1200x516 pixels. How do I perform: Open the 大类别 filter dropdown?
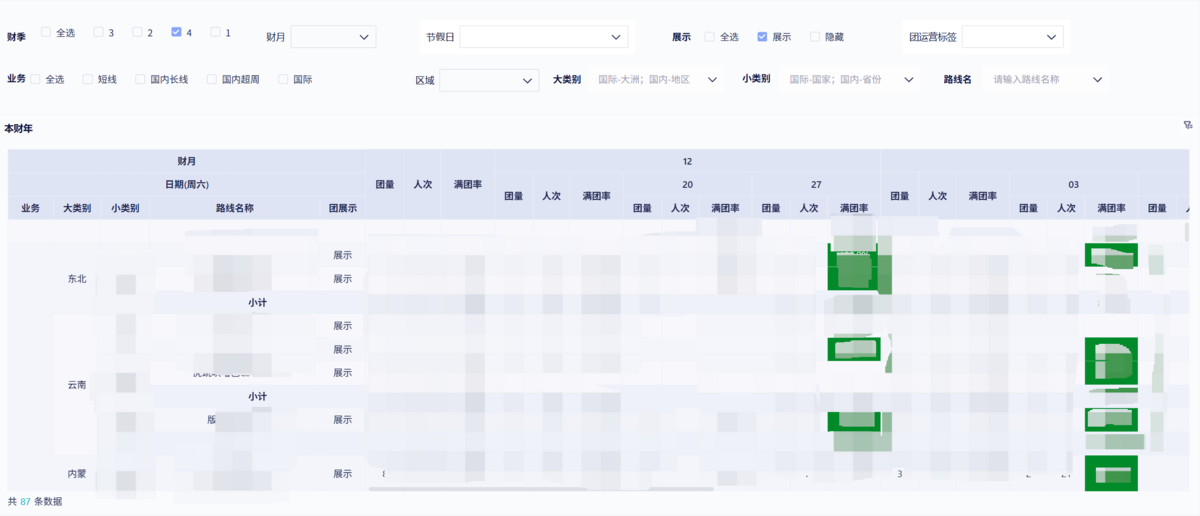pos(654,79)
